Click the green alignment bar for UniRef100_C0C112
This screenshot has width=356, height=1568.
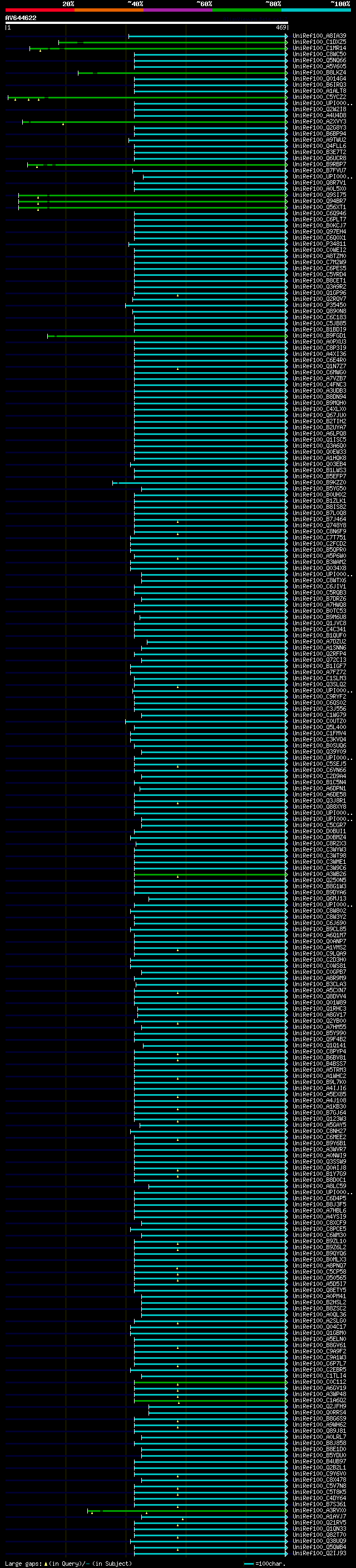[x=211, y=1382]
